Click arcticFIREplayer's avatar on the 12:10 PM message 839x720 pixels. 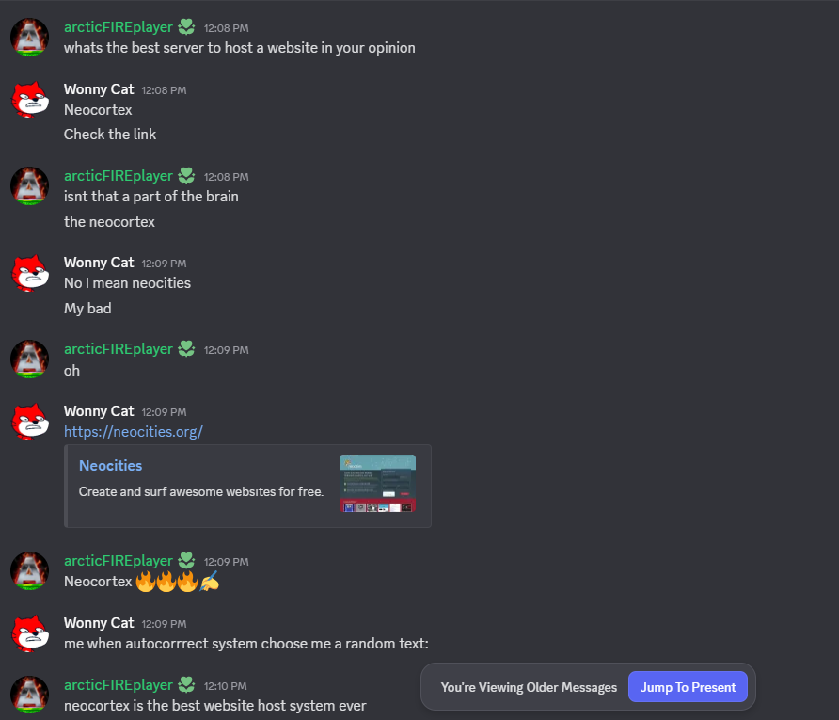click(30, 695)
